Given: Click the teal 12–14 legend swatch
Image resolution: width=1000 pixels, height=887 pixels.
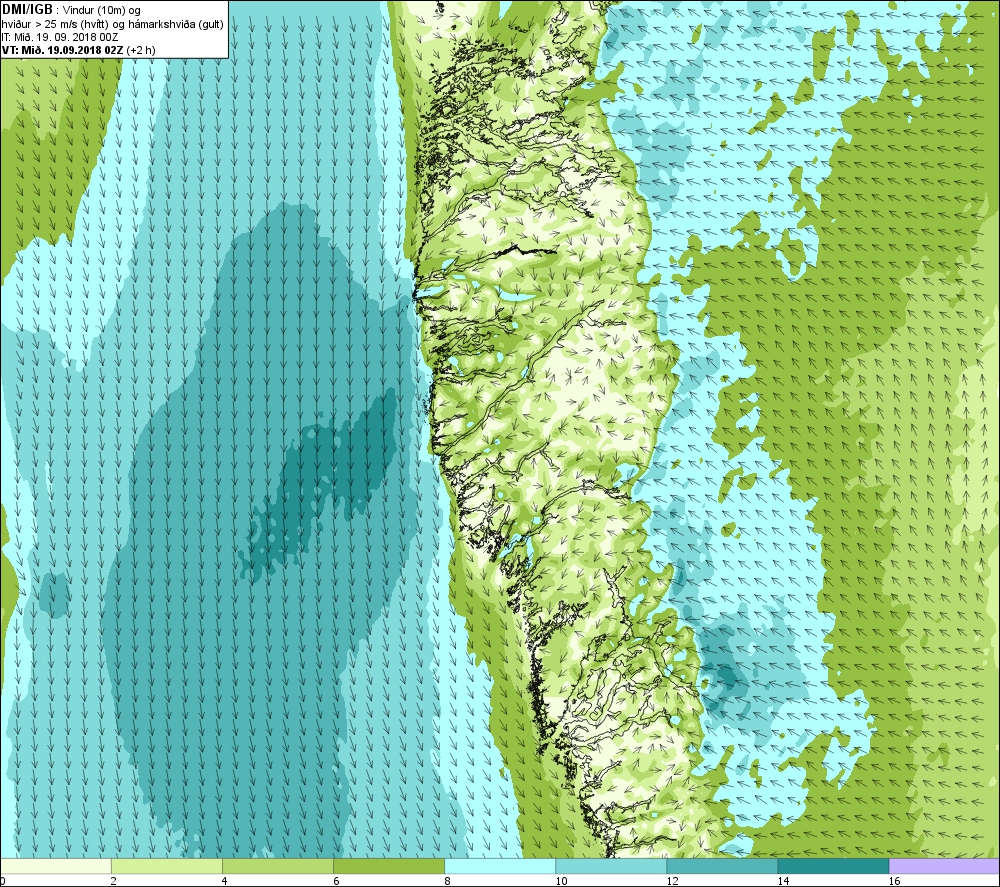Looking at the screenshot, I should 722,866.
